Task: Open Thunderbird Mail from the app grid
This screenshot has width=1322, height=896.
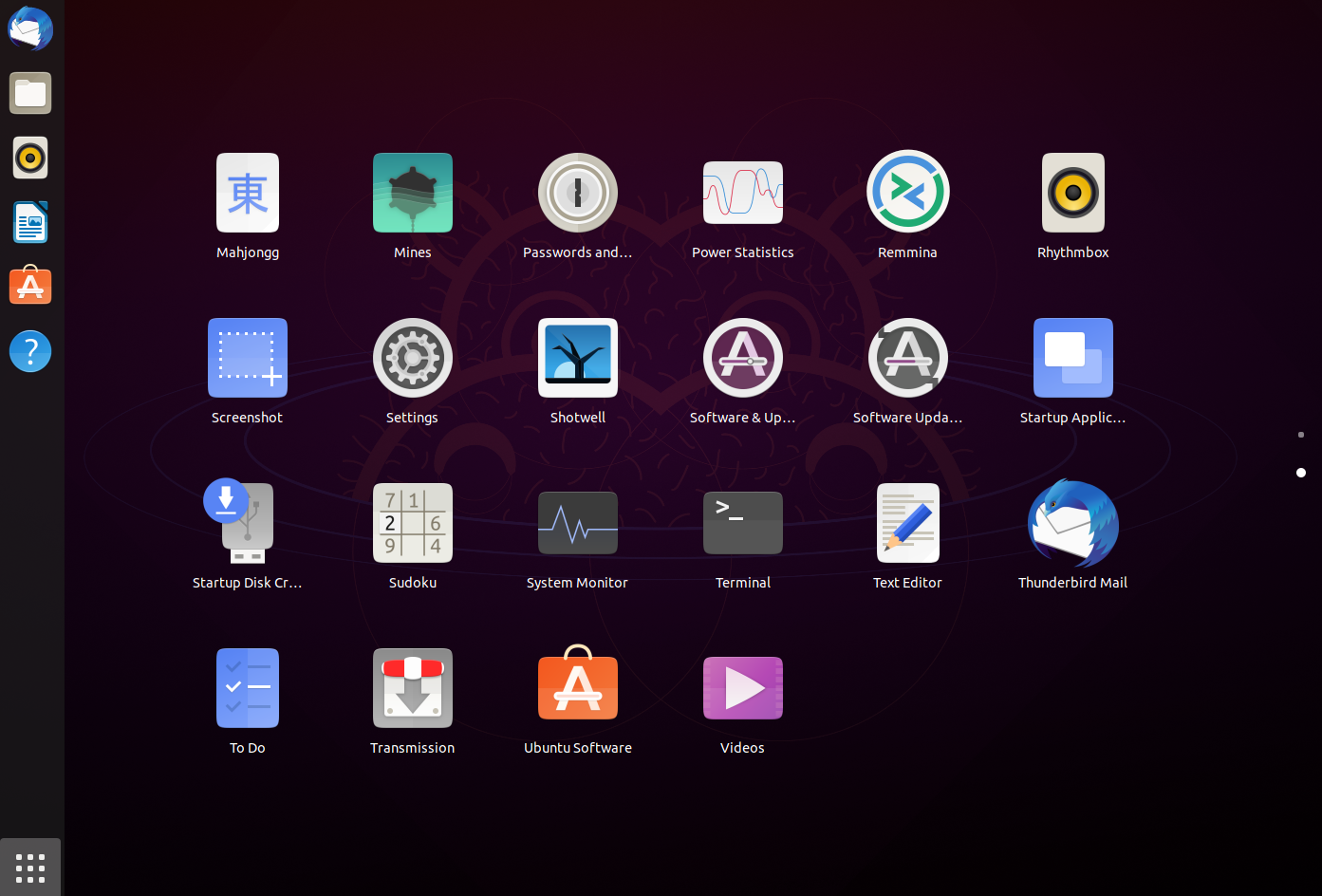Action: point(1073,523)
